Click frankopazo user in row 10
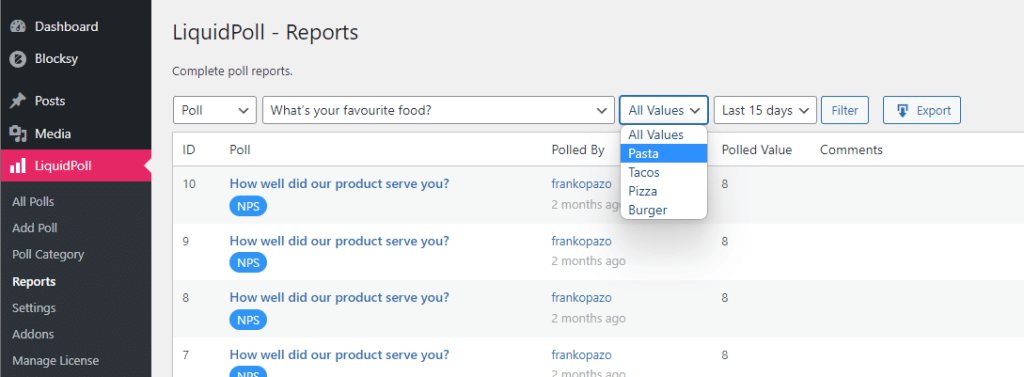 (581, 184)
